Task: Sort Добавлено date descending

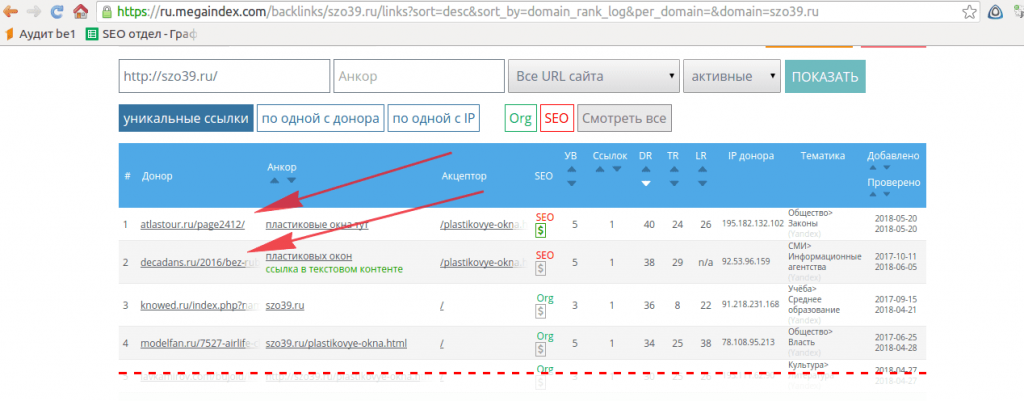Action: (887, 167)
